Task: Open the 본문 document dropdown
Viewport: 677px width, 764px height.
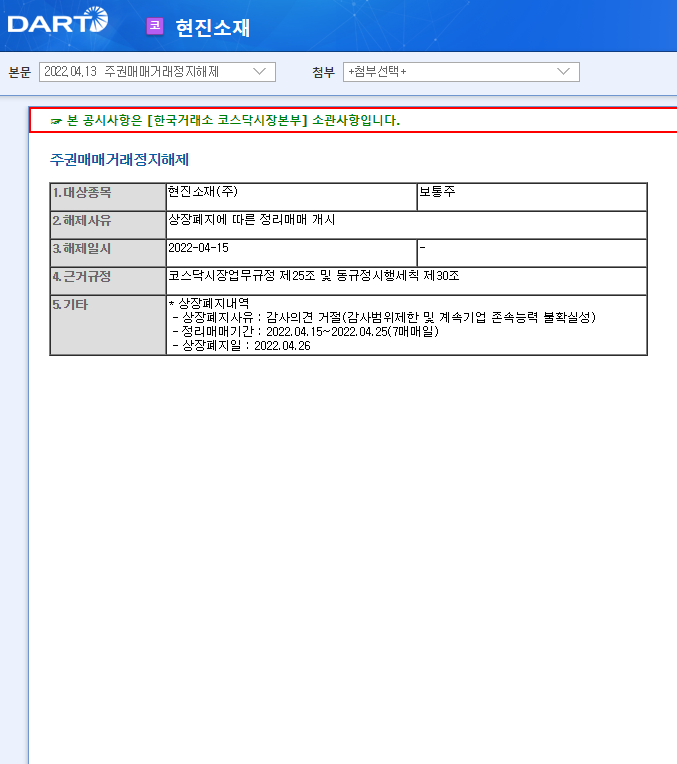Action: (x=157, y=72)
